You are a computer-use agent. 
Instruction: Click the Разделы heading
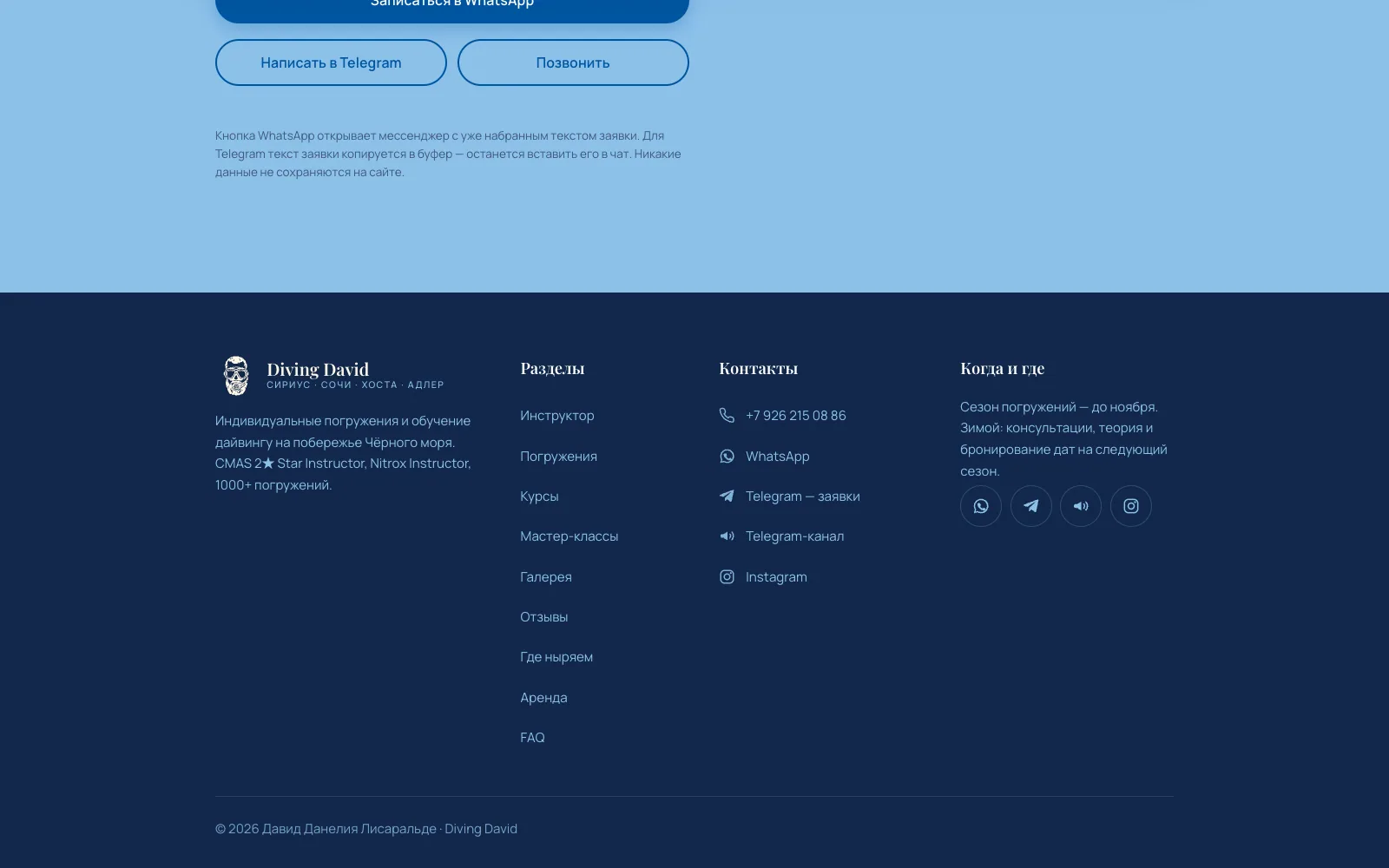(552, 368)
